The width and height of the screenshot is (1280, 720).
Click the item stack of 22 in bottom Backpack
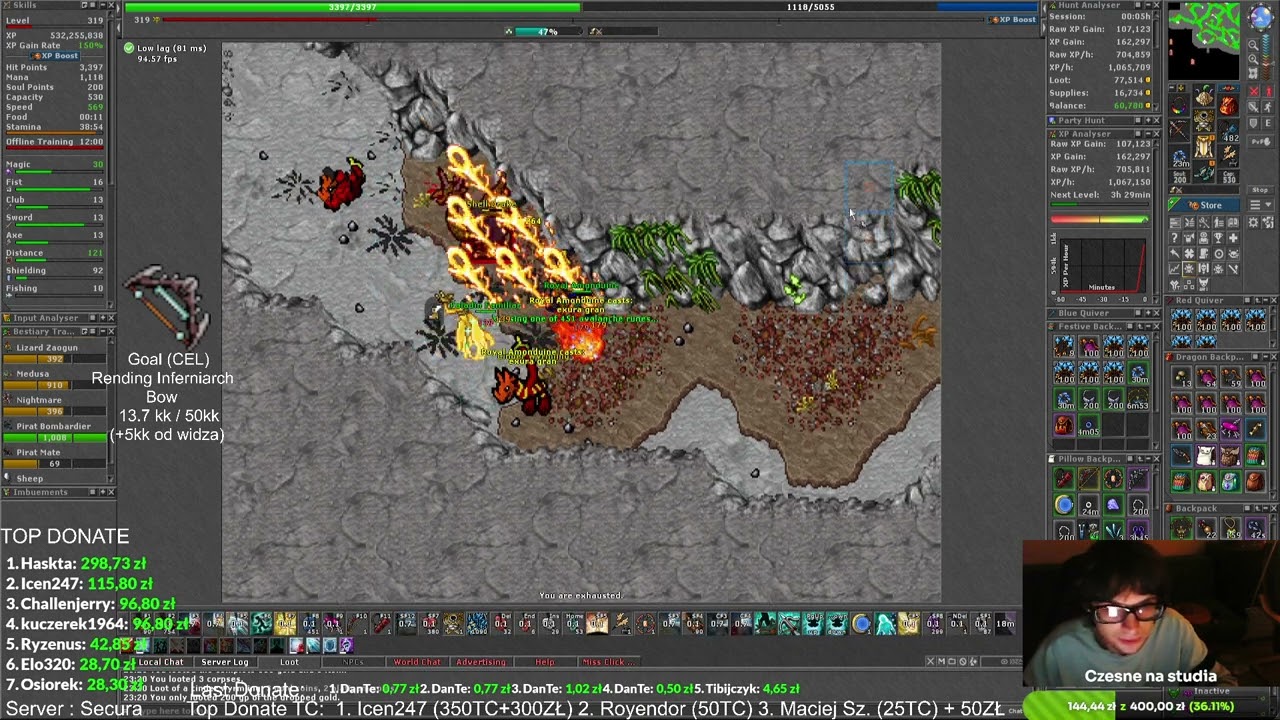click(x=1206, y=528)
